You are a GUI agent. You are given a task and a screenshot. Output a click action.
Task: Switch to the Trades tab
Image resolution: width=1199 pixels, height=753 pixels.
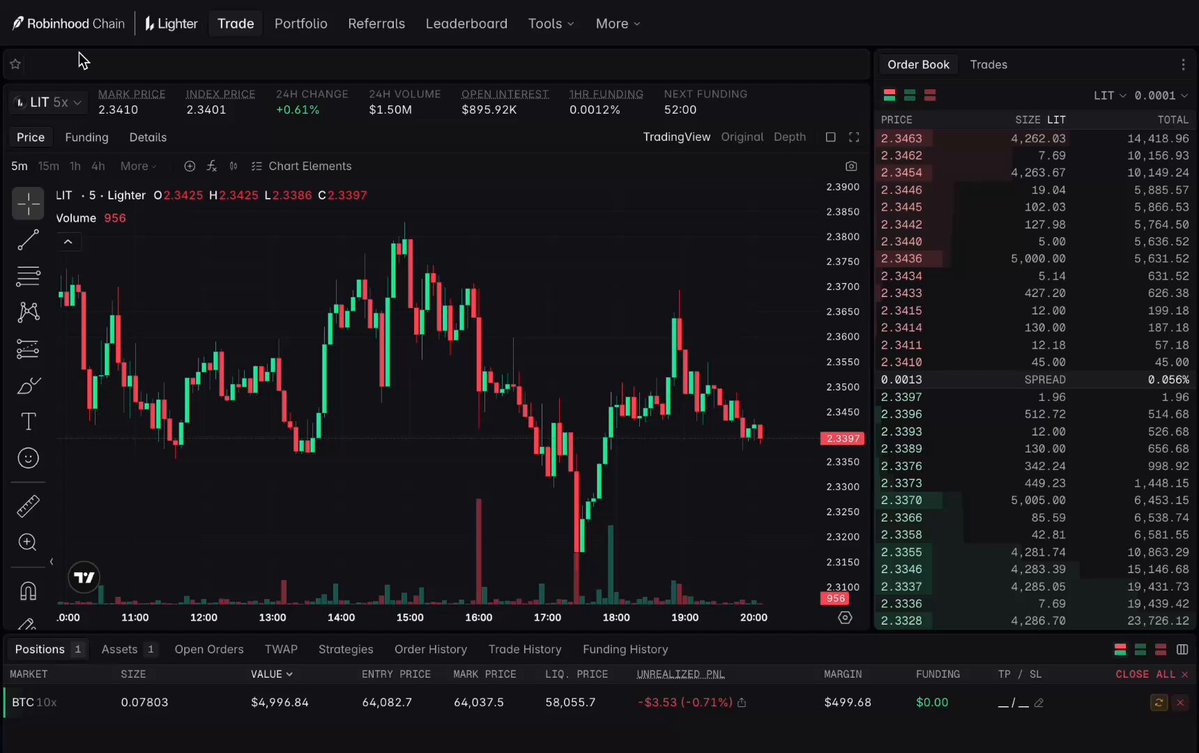[988, 65]
